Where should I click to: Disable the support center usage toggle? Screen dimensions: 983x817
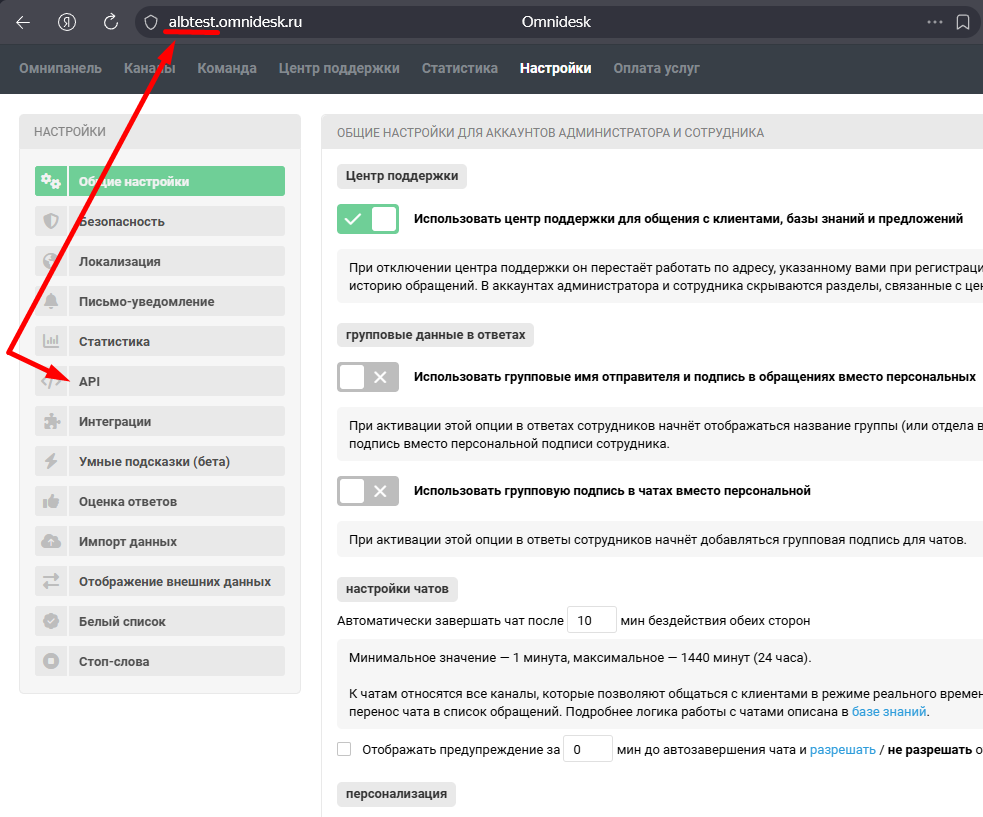pos(368,219)
